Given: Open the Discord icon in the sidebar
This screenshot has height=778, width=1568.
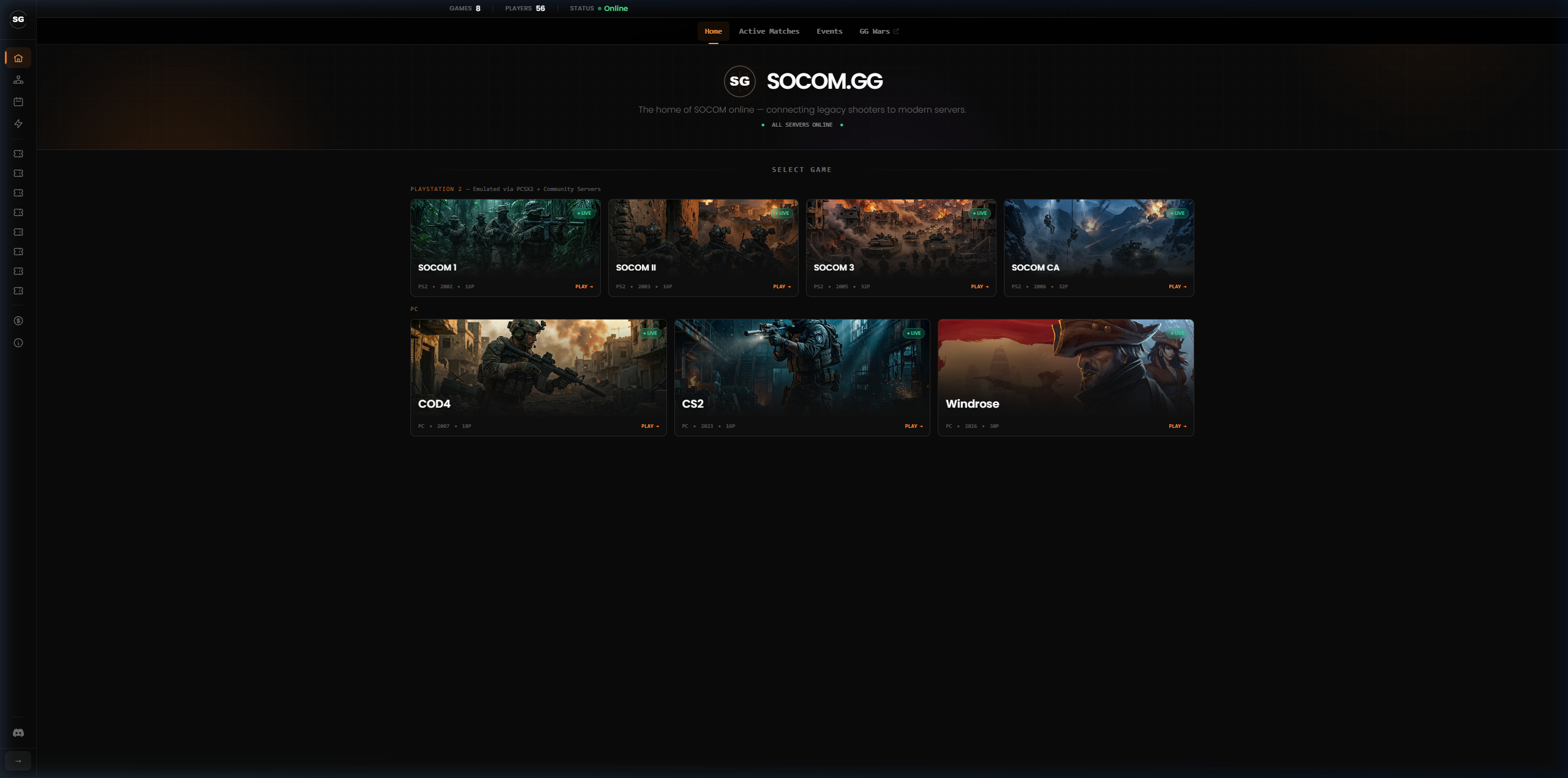Looking at the screenshot, I should pyautogui.click(x=18, y=733).
